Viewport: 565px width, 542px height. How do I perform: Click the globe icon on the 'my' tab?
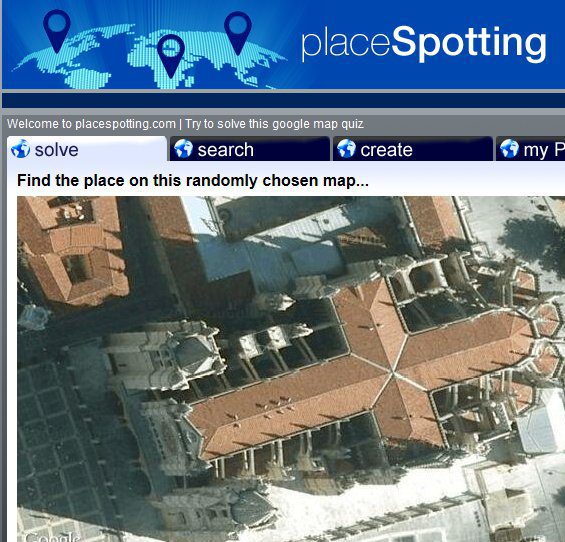pos(509,149)
